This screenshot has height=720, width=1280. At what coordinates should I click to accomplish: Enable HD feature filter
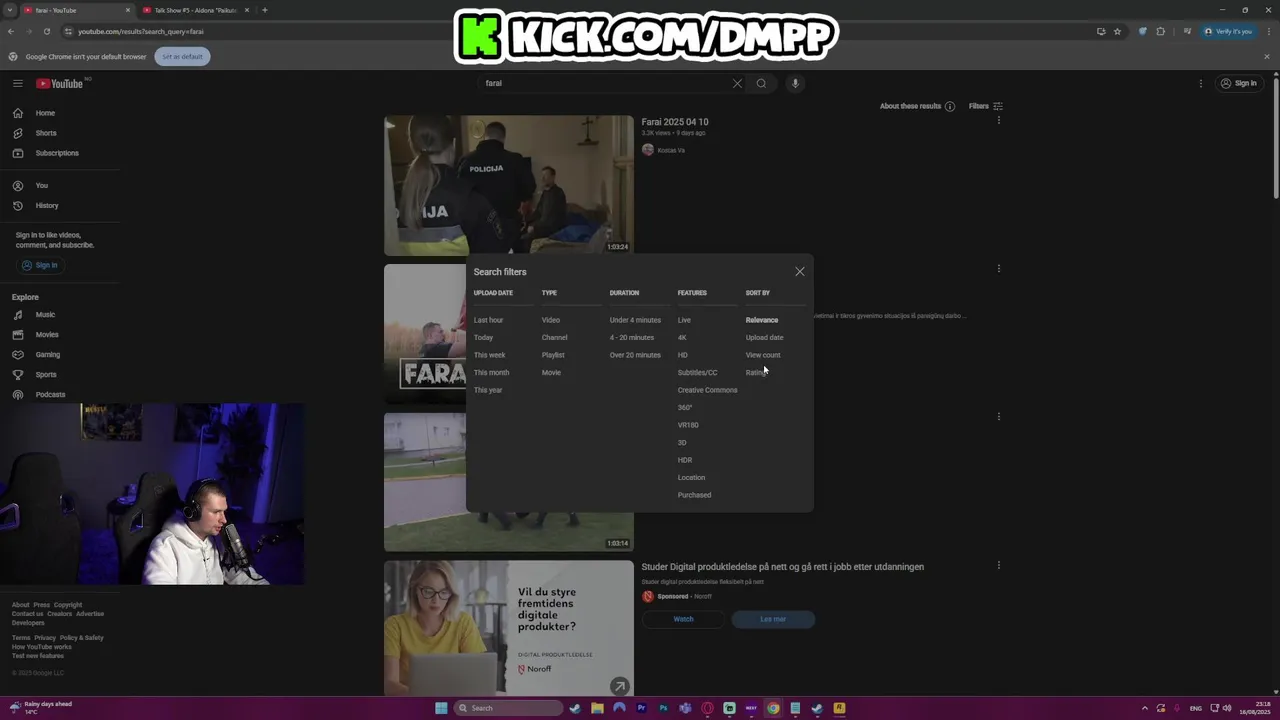point(683,355)
